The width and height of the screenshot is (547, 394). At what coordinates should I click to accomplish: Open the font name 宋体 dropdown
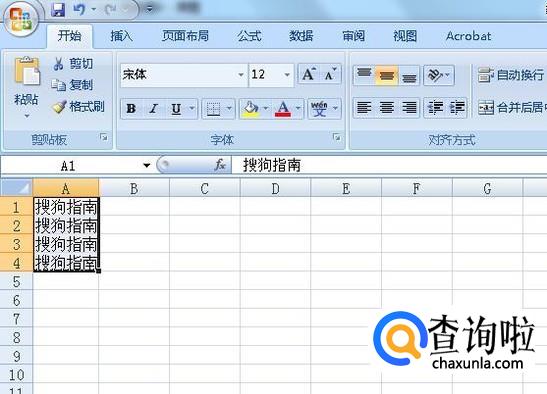(x=241, y=75)
